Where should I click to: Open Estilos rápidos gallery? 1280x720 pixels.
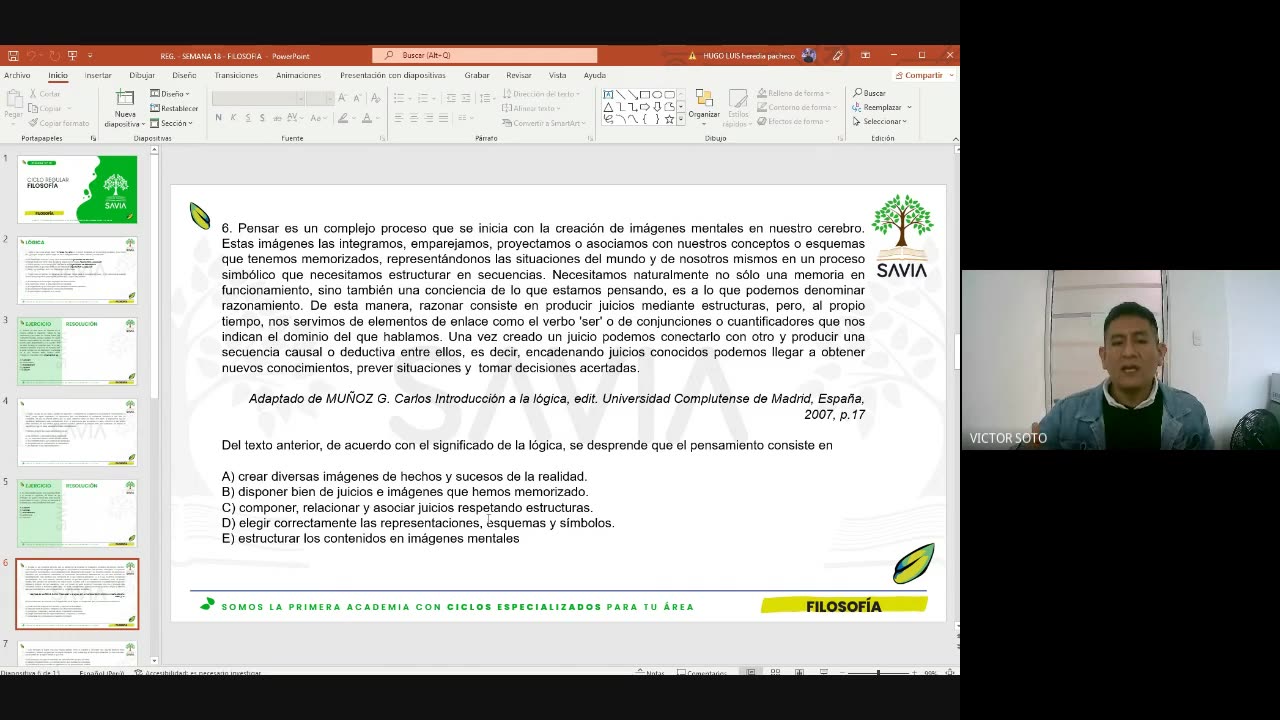coord(738,108)
